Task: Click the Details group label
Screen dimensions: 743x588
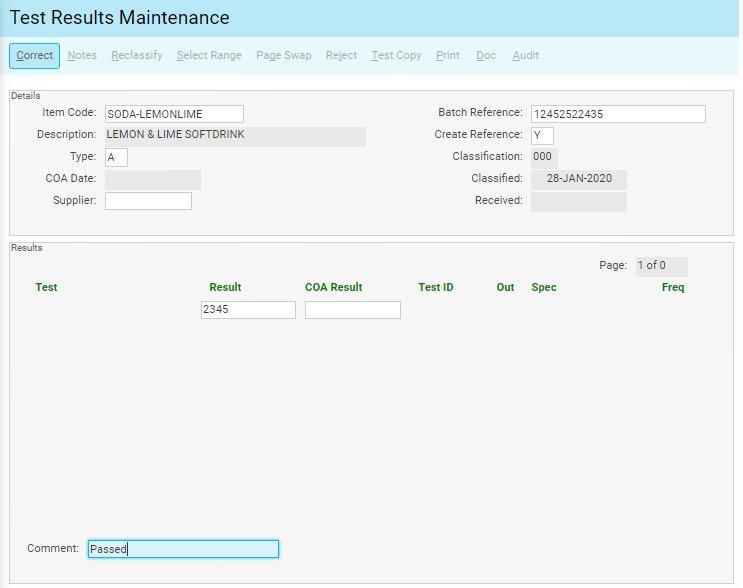Action: coord(26,96)
